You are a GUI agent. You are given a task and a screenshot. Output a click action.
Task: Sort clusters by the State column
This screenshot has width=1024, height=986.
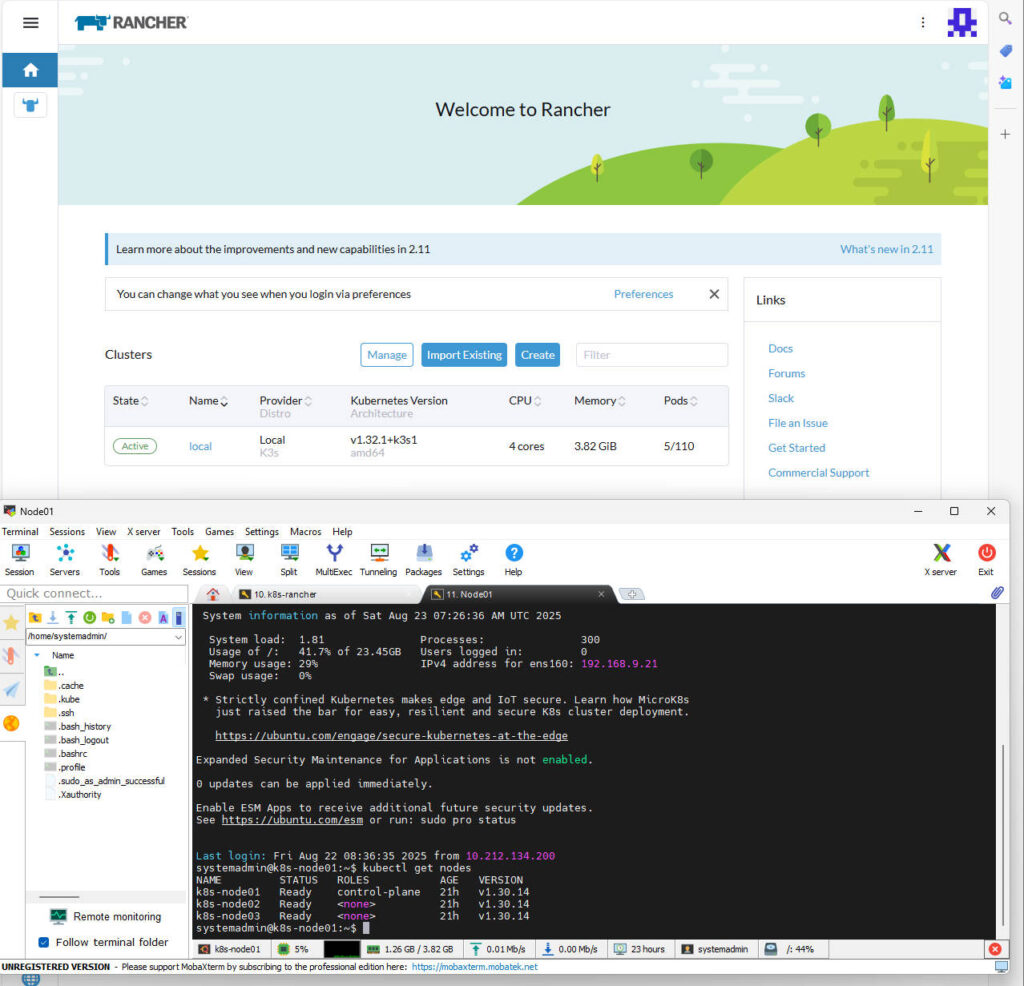pyautogui.click(x=130, y=401)
